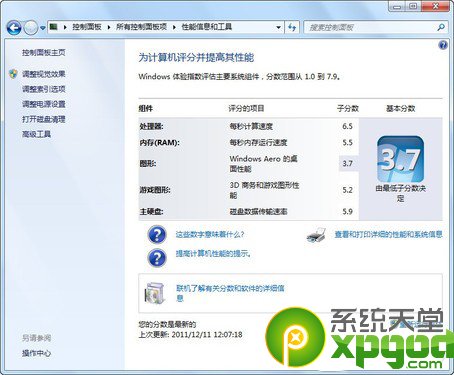The height and width of the screenshot is (375, 454).
Task: Open 打开磁盘清理 link
Action: [44, 119]
